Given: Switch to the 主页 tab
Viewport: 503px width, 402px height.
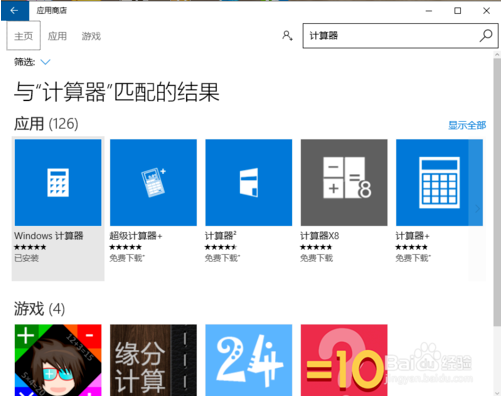Looking at the screenshot, I should click(x=24, y=36).
